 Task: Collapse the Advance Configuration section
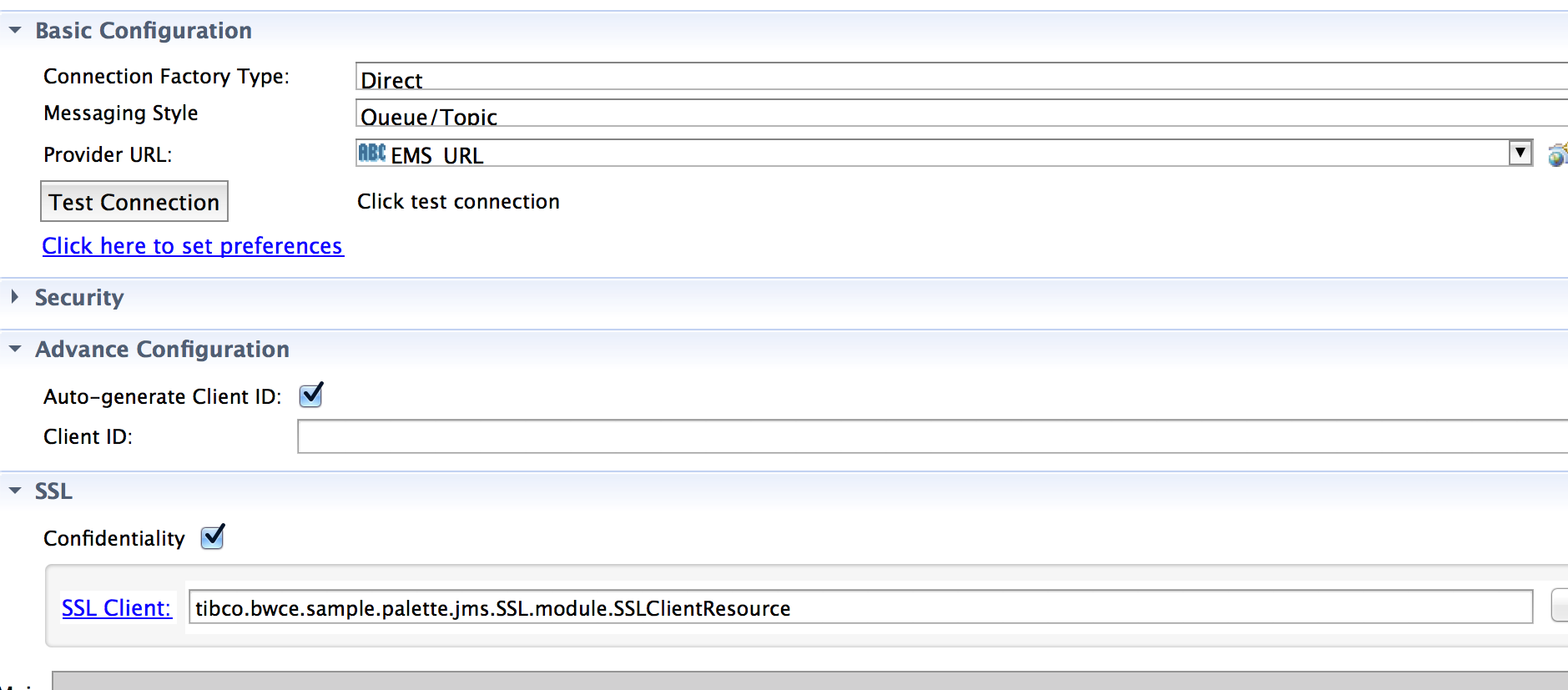click(15, 349)
